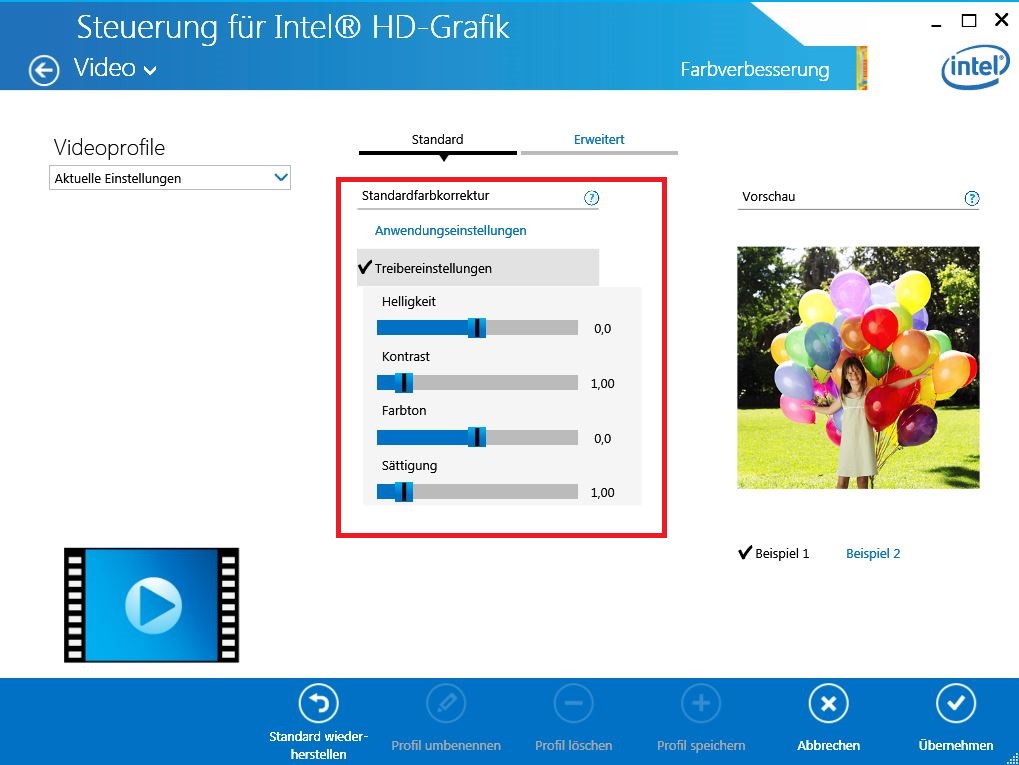Viewport: 1019px width, 765px height.
Task: Click the Videoprofile heading
Action: pyautogui.click(x=109, y=148)
